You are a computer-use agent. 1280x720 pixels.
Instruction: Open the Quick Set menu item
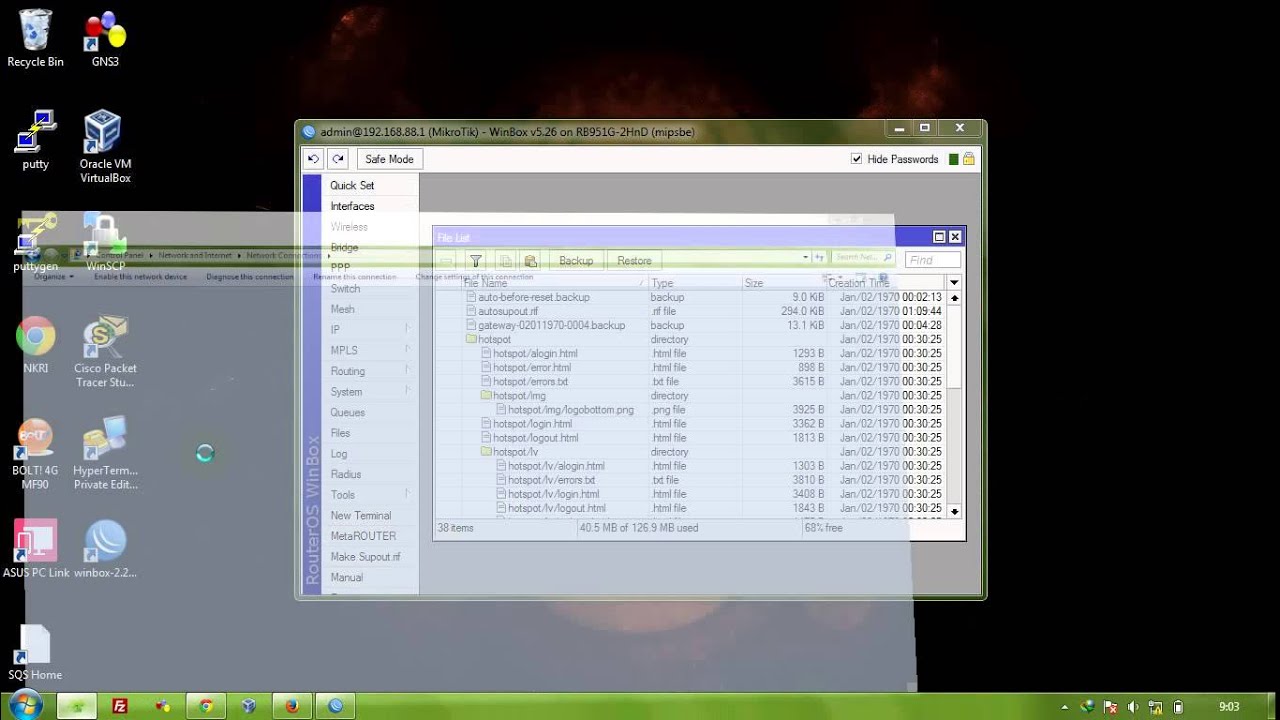pyautogui.click(x=369, y=185)
